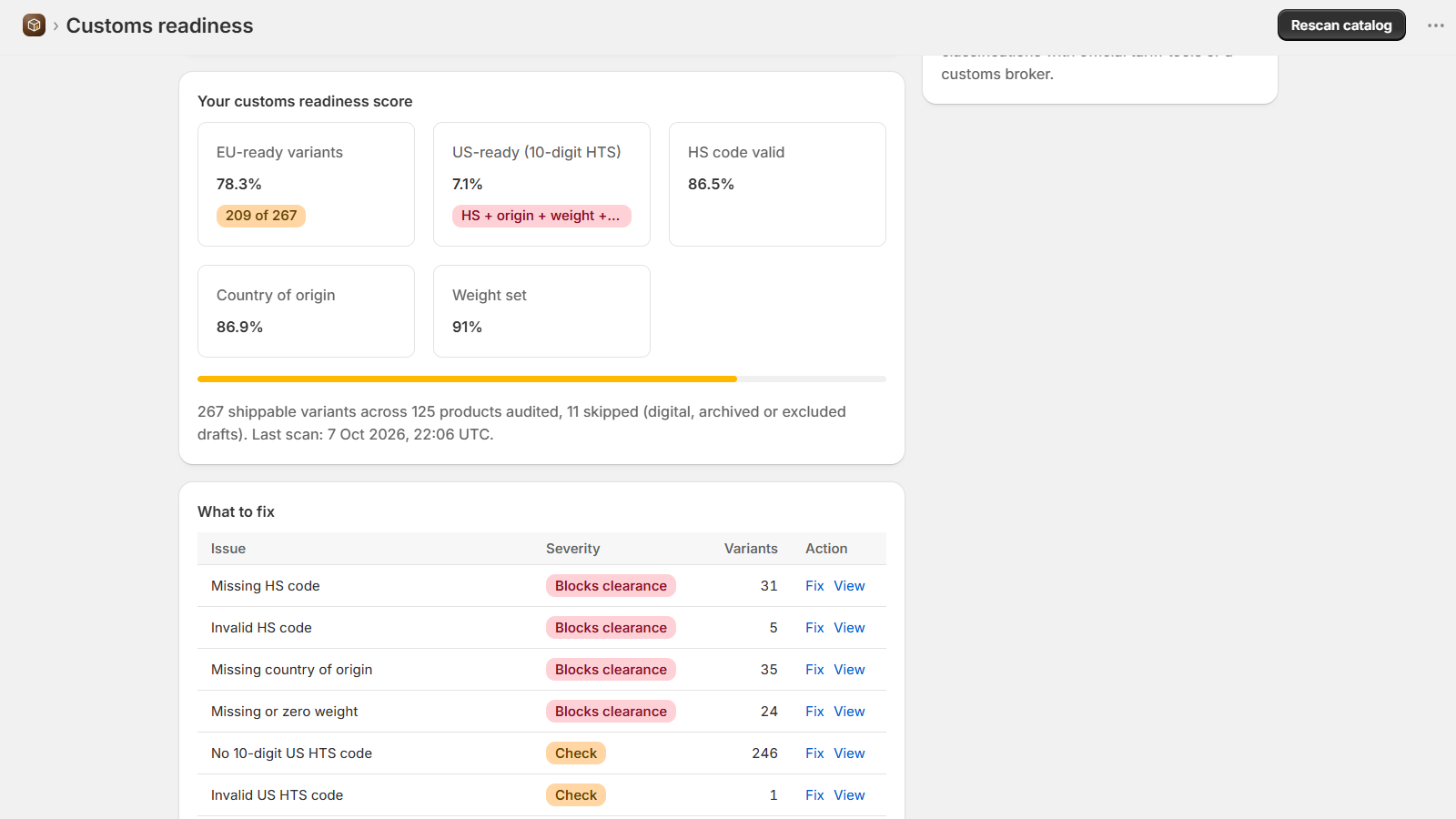The image size is (1456, 819).
Task: Click the '209 of 267' badge
Action: tap(261, 216)
